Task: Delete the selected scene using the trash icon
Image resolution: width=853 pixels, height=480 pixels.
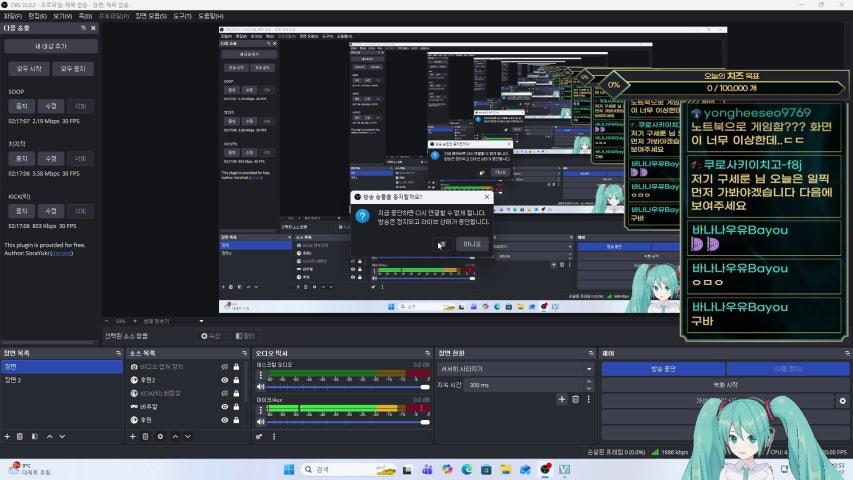Action: click(20, 436)
